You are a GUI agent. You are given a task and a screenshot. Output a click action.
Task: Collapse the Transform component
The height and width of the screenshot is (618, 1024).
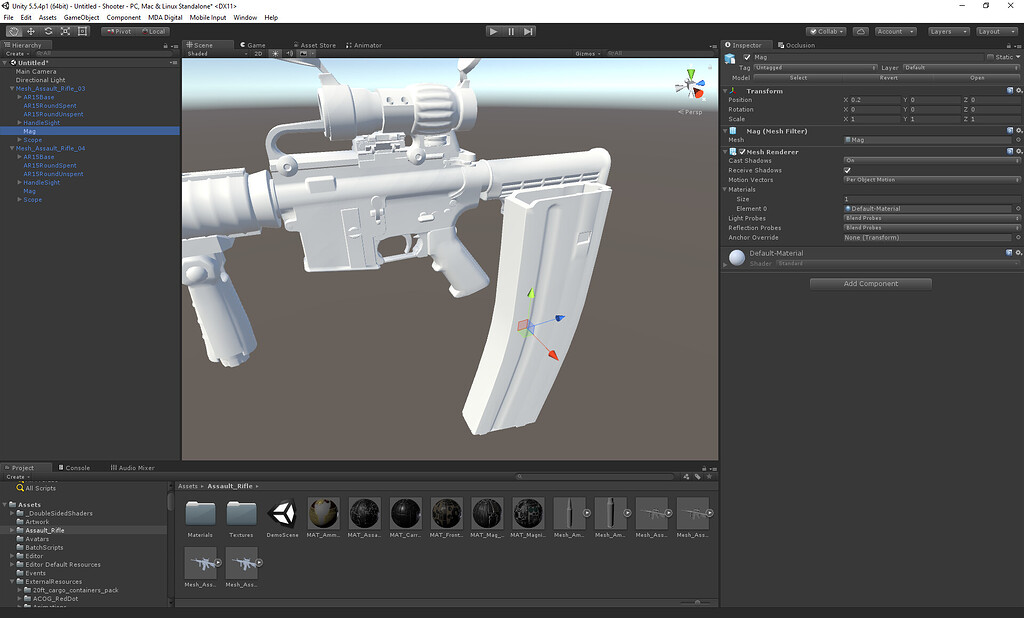click(x=725, y=90)
